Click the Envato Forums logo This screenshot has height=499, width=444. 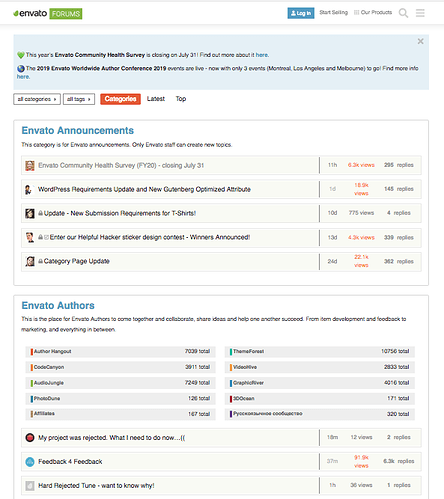coord(48,14)
